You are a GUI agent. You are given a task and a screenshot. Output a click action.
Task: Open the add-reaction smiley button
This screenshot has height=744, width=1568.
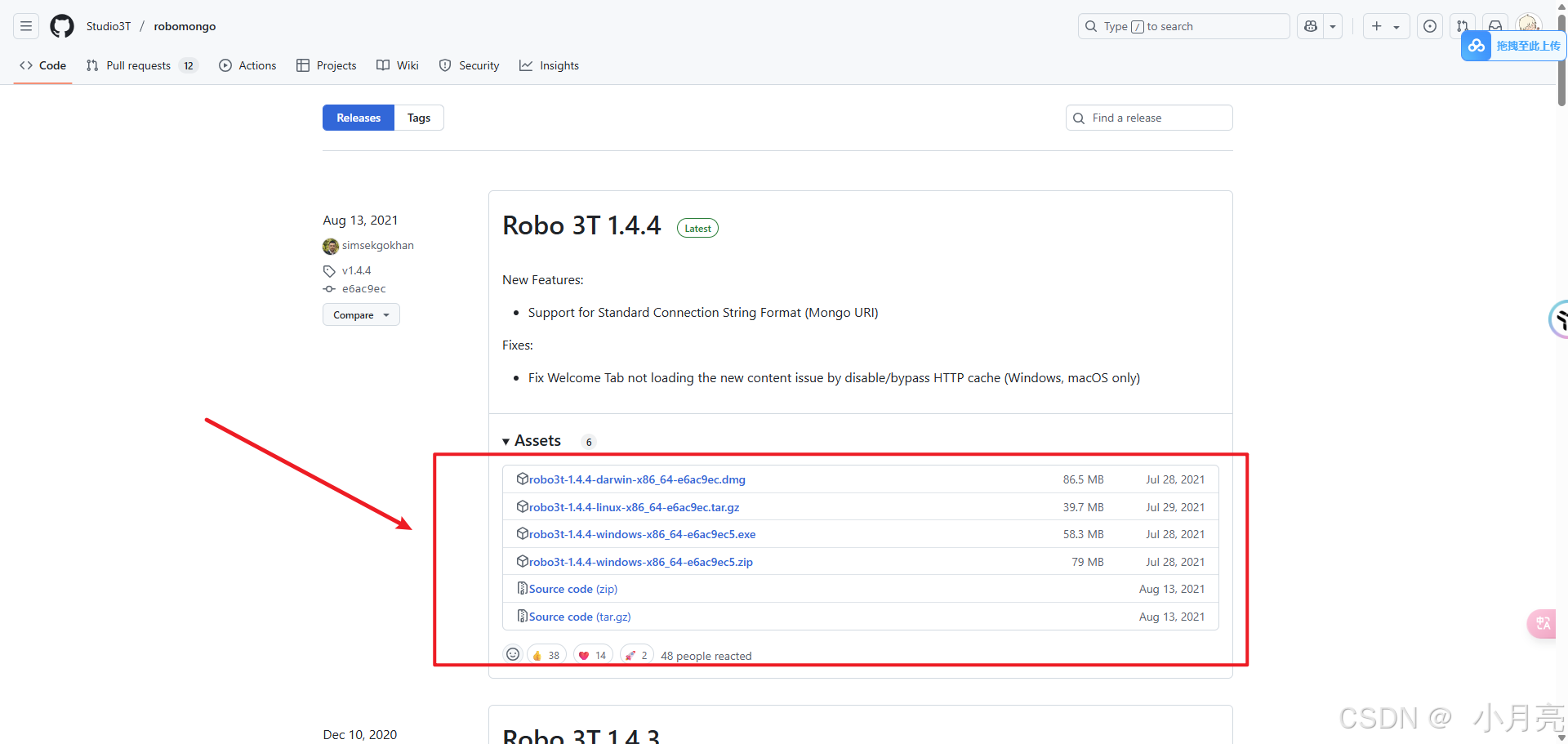pos(513,654)
